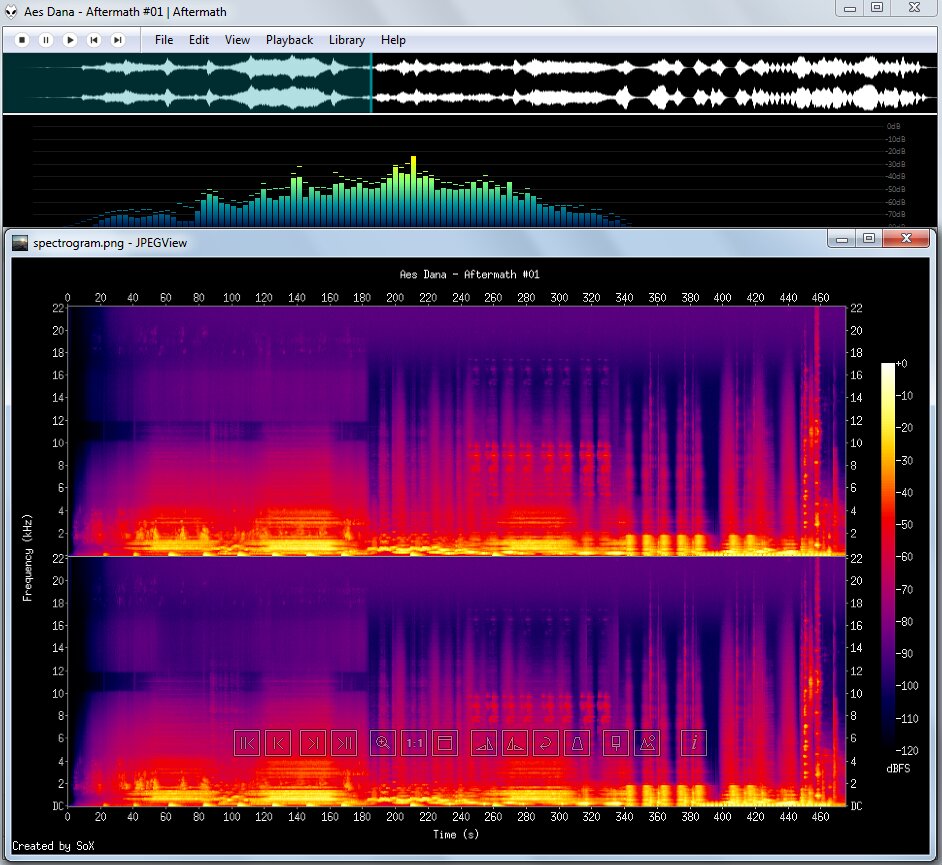Jump to the last image in JPEGView
Screen dimensions: 942x865
click(344, 743)
